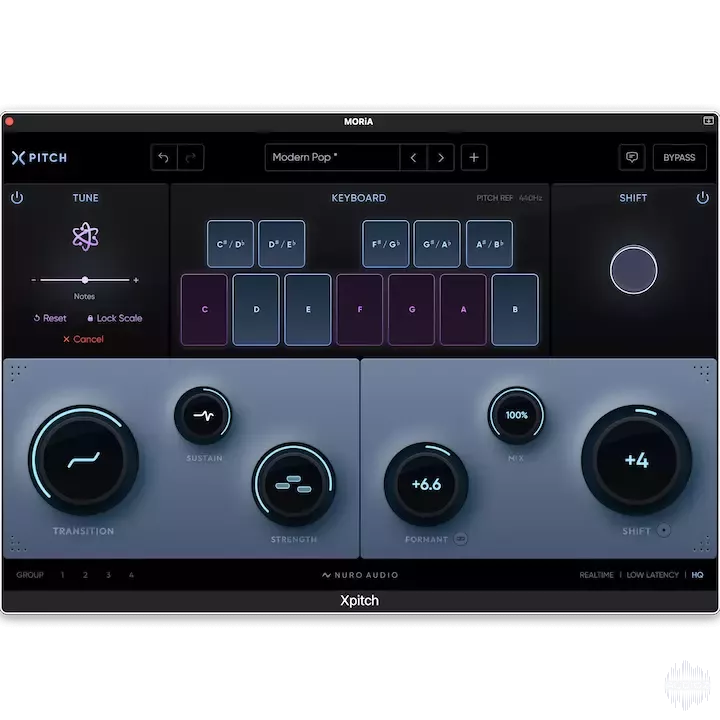Viewport: 720px width, 720px height.
Task: Select group 2
Action: click(x=85, y=575)
